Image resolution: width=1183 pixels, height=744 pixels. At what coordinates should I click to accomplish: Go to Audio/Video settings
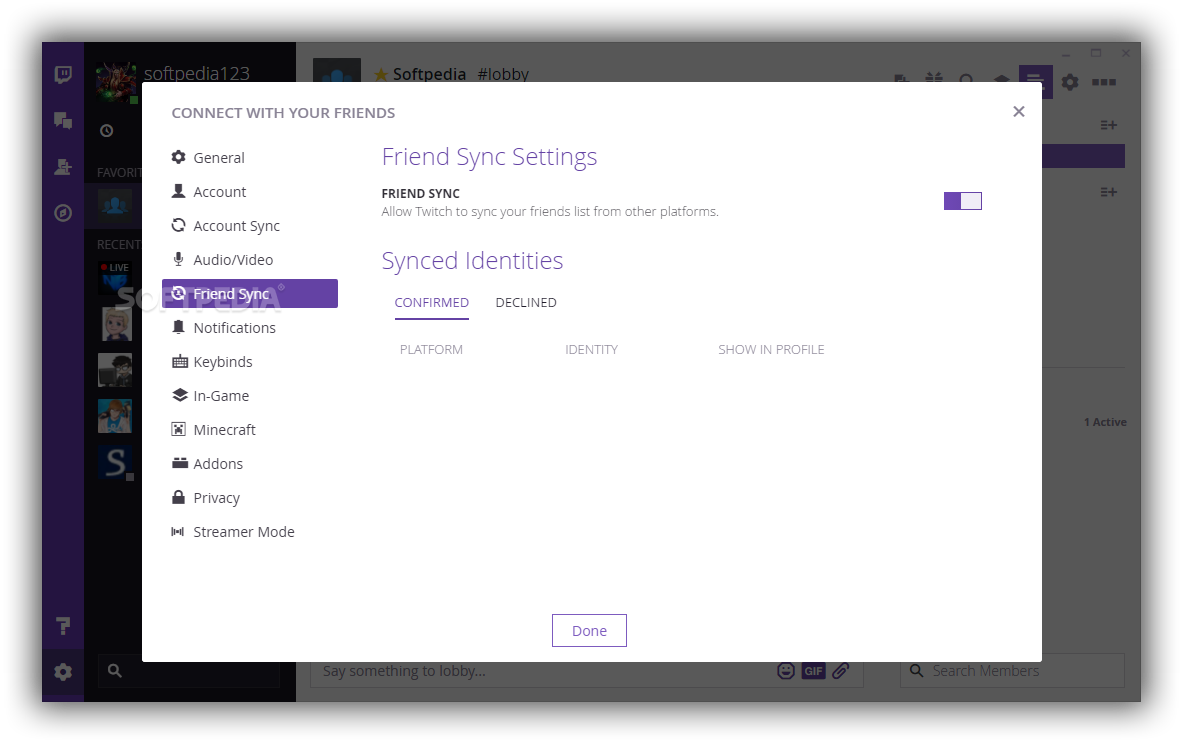(x=233, y=260)
